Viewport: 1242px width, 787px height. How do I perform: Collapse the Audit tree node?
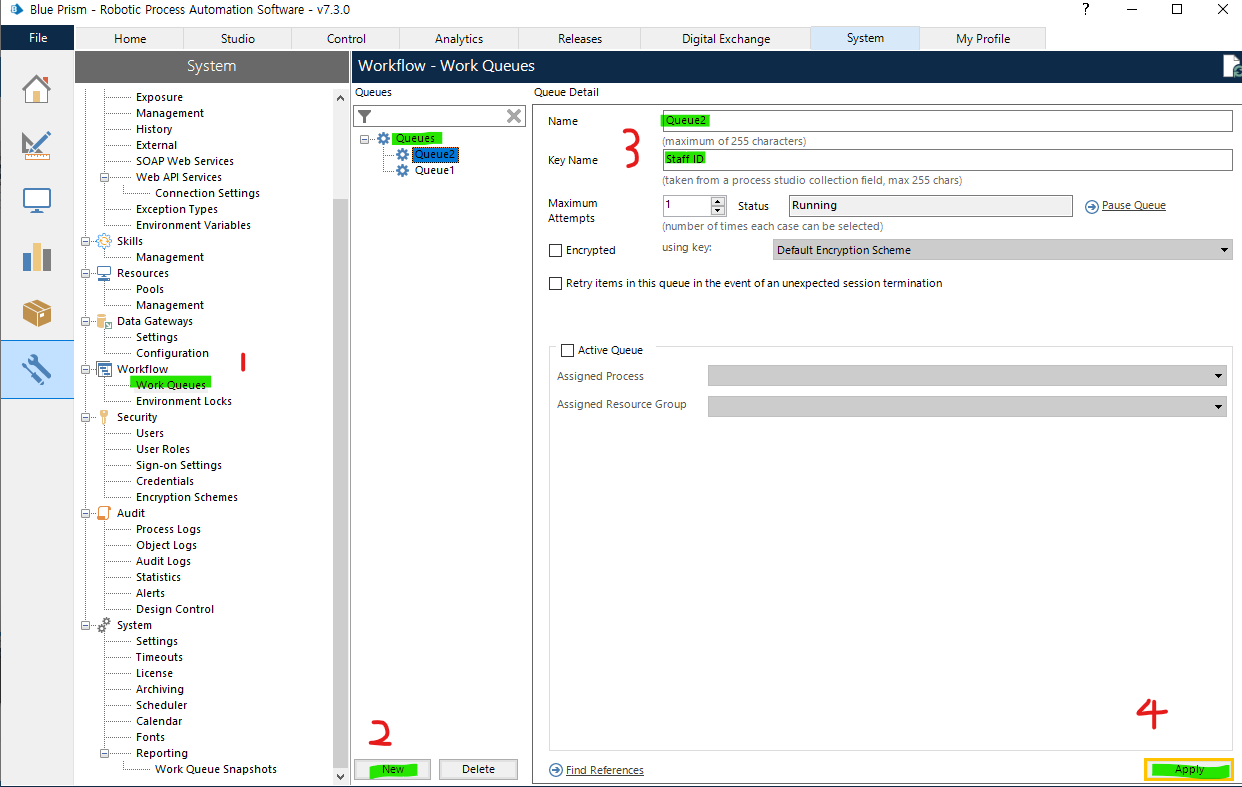coord(85,513)
